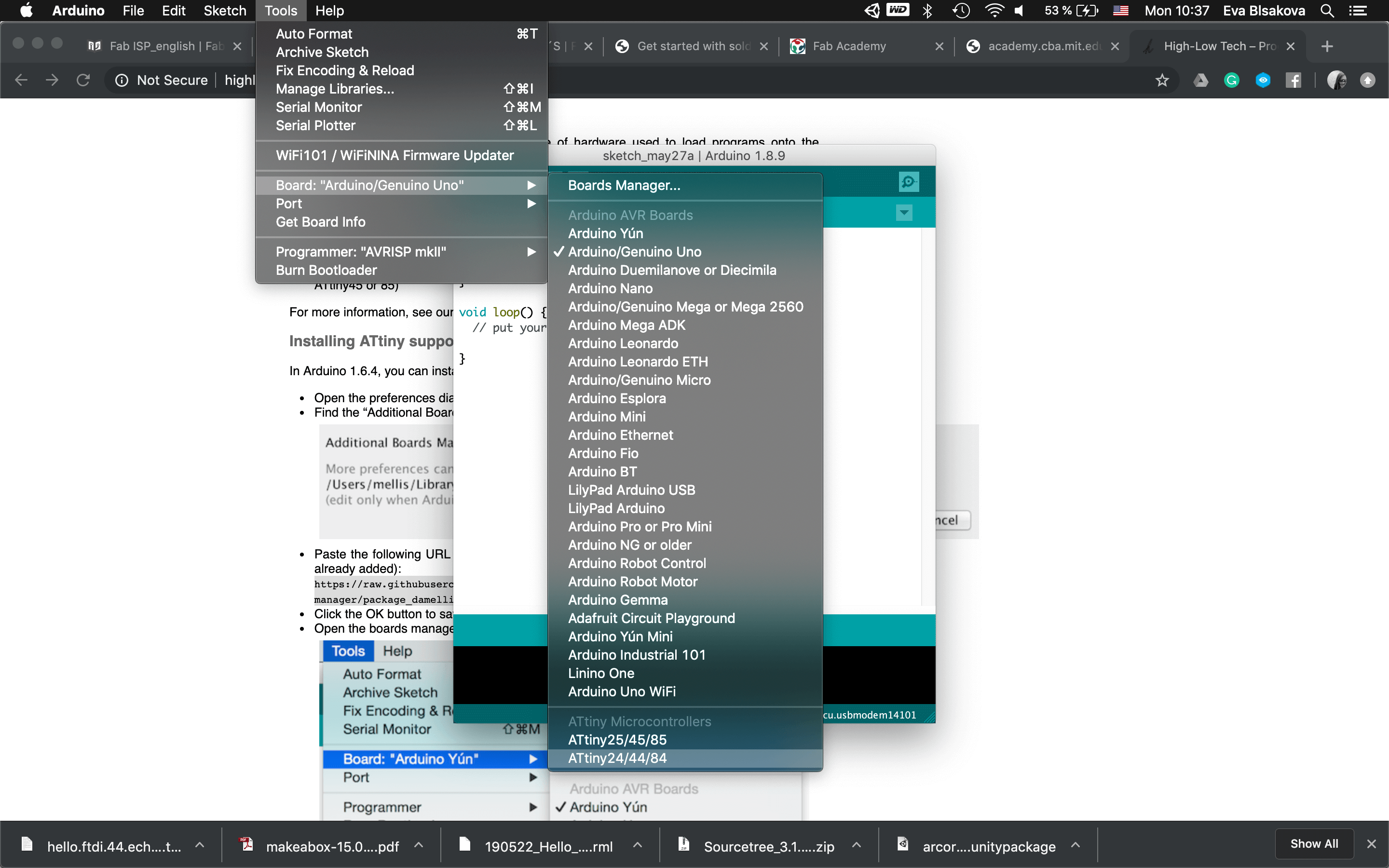The height and width of the screenshot is (868, 1389).
Task: Select the checked Arduino/Genuino Uno board
Action: click(x=634, y=251)
